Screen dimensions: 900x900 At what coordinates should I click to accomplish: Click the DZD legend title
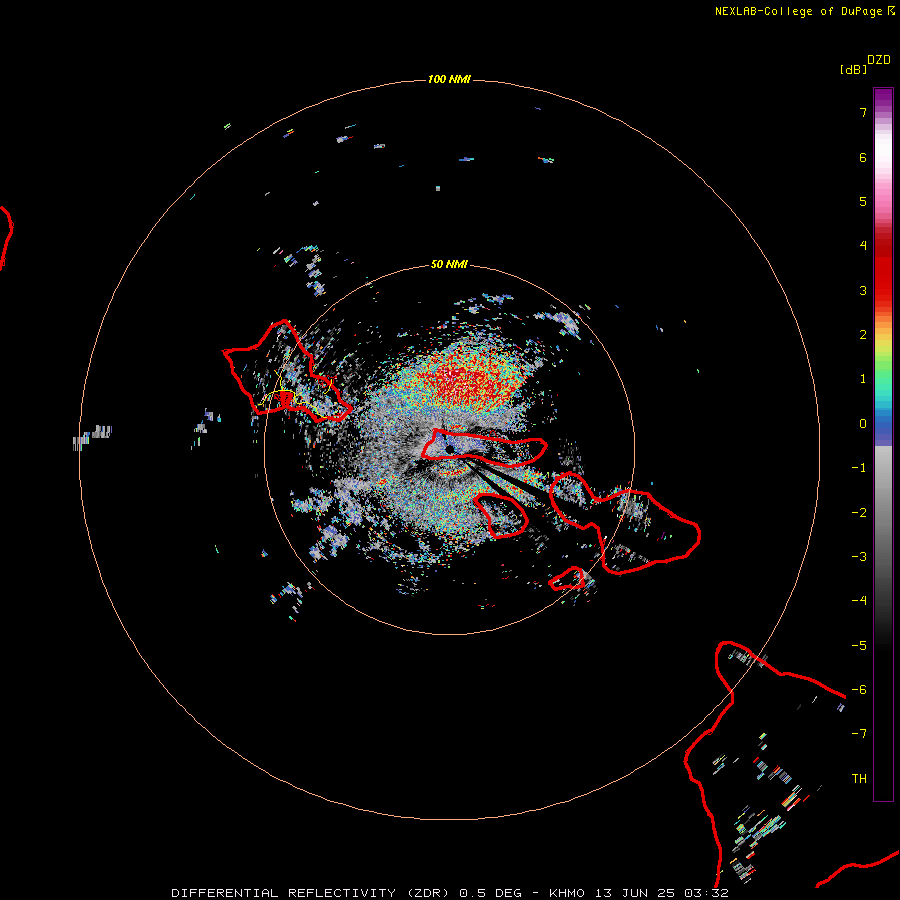[879, 60]
